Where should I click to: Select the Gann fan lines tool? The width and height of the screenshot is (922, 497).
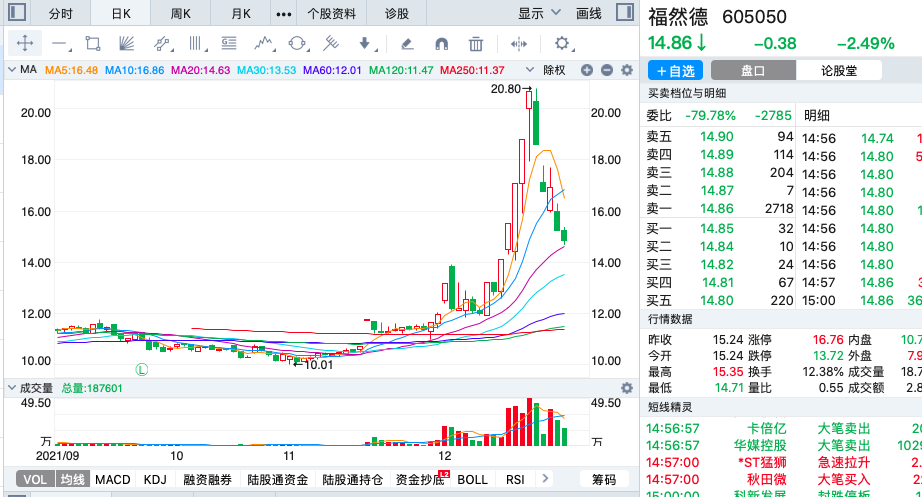click(126, 44)
